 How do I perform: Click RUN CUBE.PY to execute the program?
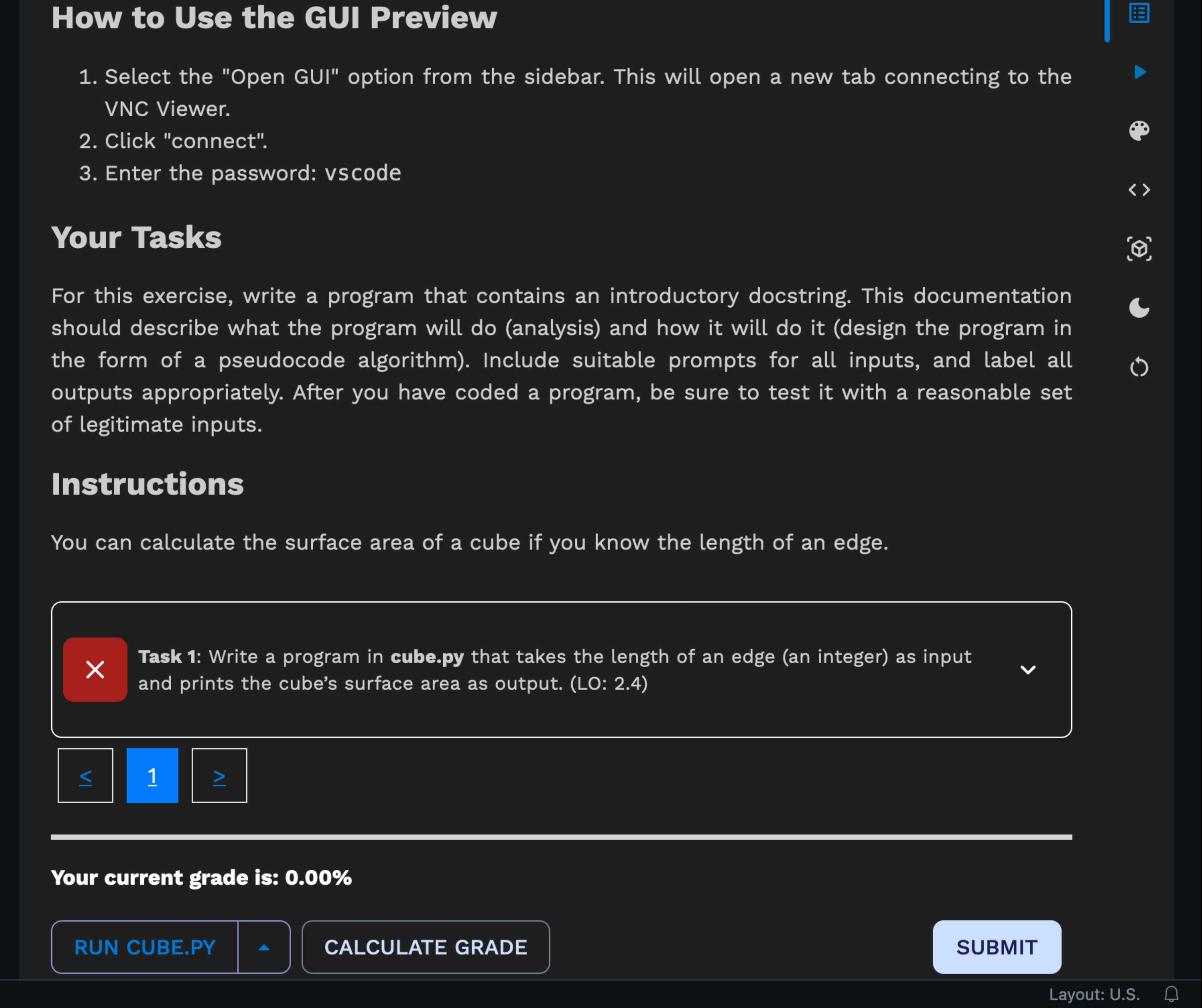click(144, 947)
